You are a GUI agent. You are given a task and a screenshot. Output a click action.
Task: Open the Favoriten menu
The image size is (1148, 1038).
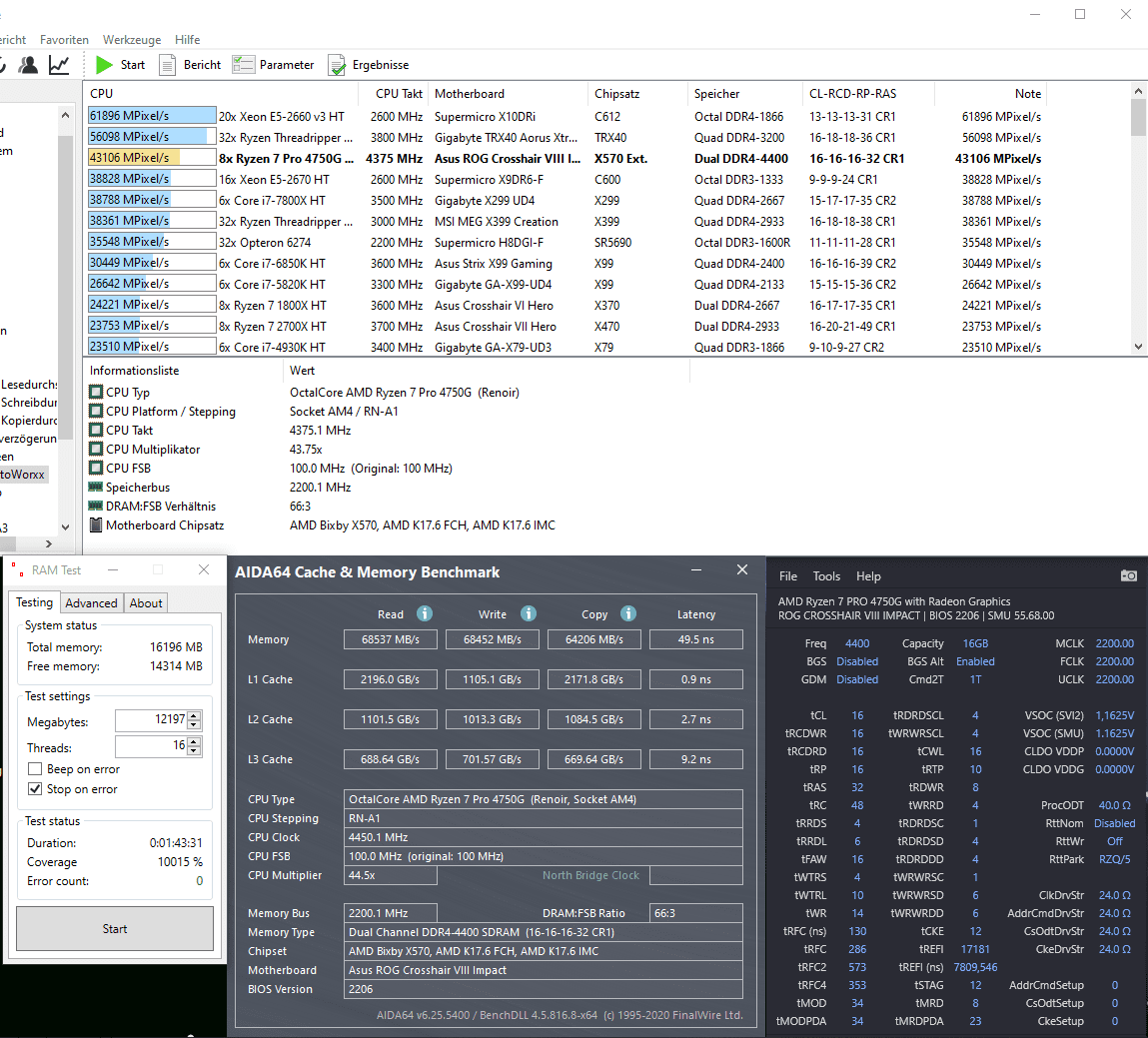[x=64, y=40]
